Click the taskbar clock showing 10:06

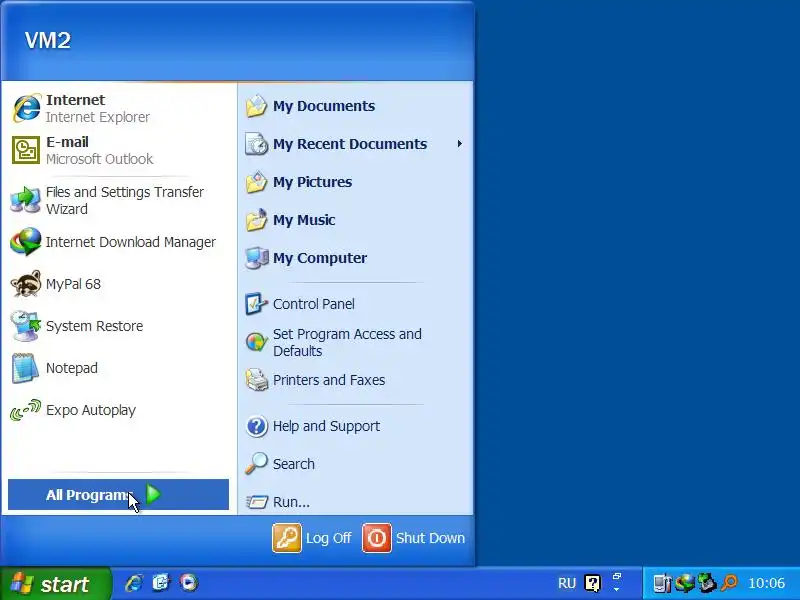(766, 583)
